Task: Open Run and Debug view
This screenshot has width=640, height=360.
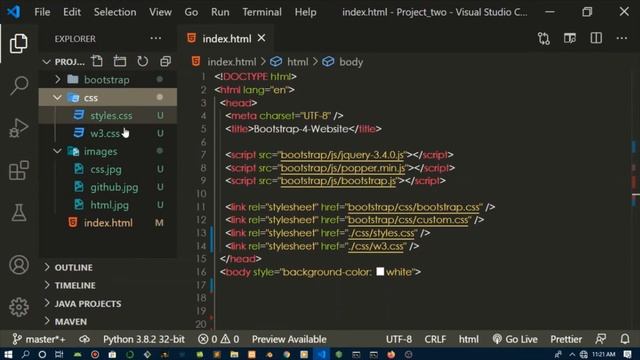Action: [x=18, y=128]
